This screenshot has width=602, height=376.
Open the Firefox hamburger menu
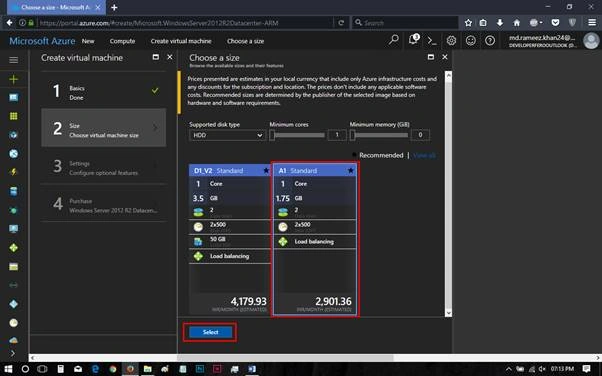[592, 23]
